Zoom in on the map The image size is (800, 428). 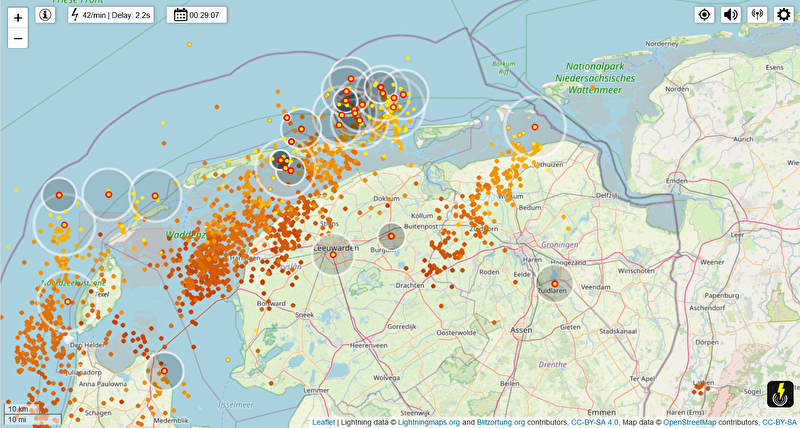pos(18,18)
